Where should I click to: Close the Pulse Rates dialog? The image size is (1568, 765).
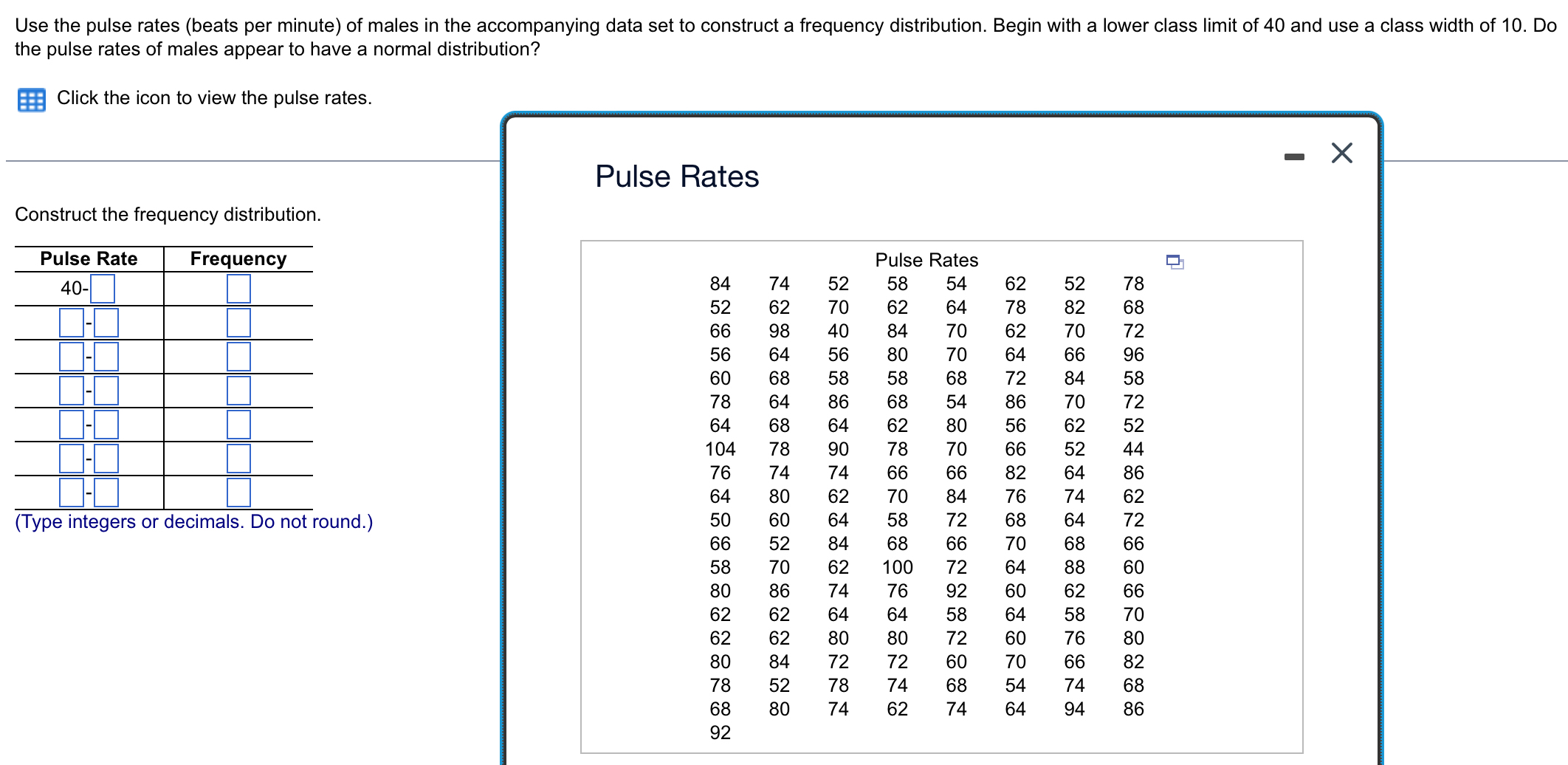coord(1341,153)
